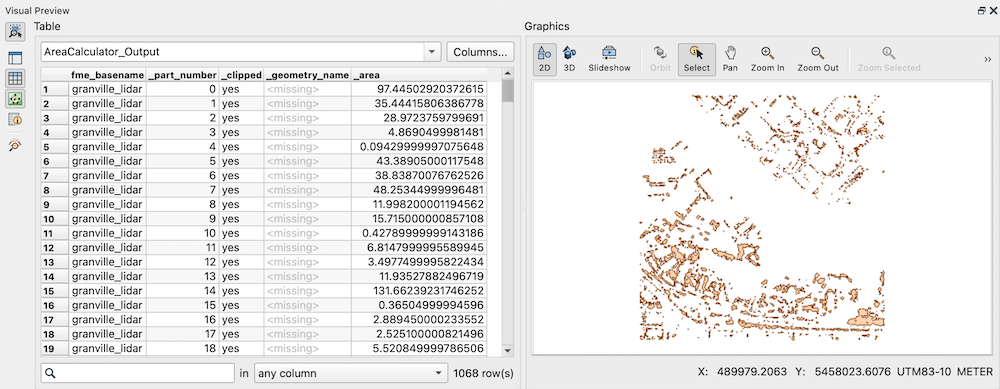Click _clipped 'yes' cell in row 9

(x=240, y=205)
